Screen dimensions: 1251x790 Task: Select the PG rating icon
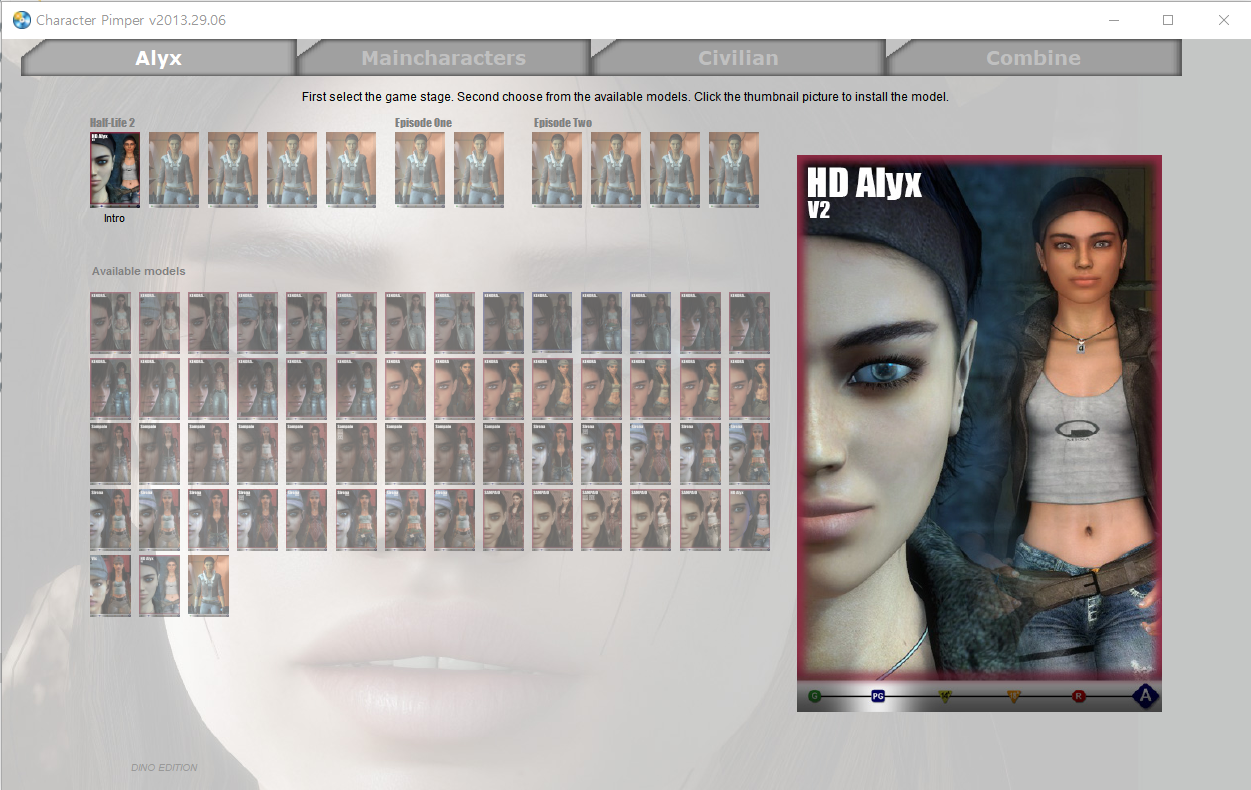[878, 695]
